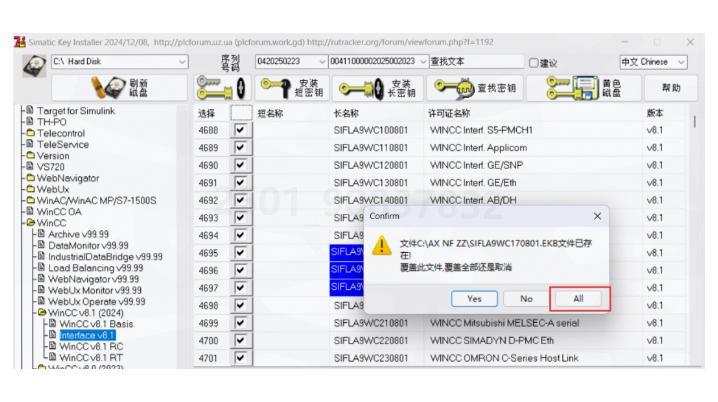Enable the 建议 checkbox near search field
Viewport: 718px width, 402px height.
point(533,63)
